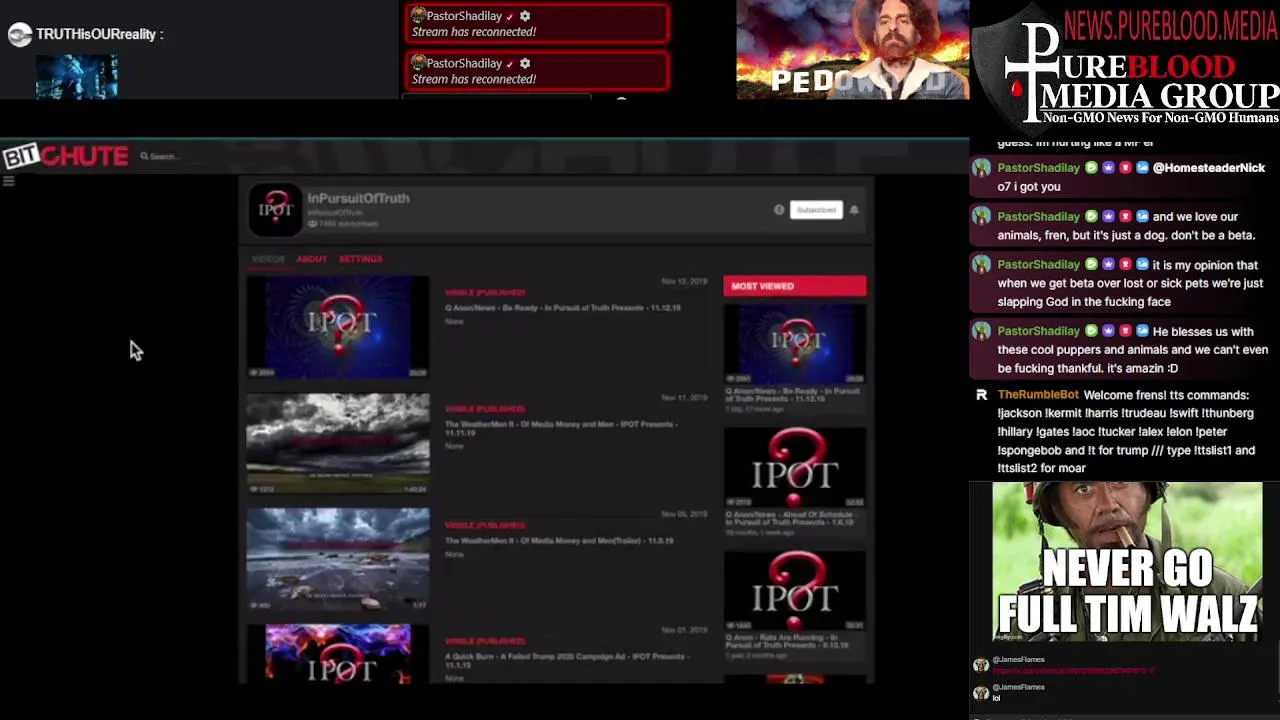1280x720 pixels.
Task: Open Most Viewed Ahead Of Schedule thumbnail
Action: pos(795,467)
